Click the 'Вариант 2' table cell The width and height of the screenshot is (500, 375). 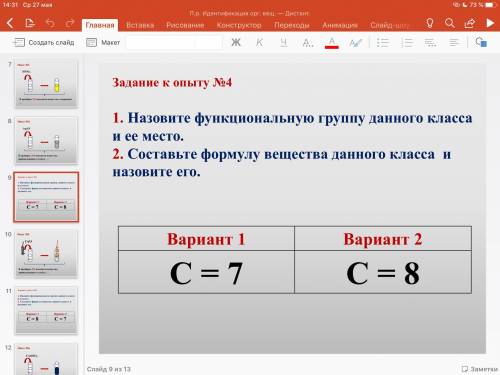pos(383,239)
